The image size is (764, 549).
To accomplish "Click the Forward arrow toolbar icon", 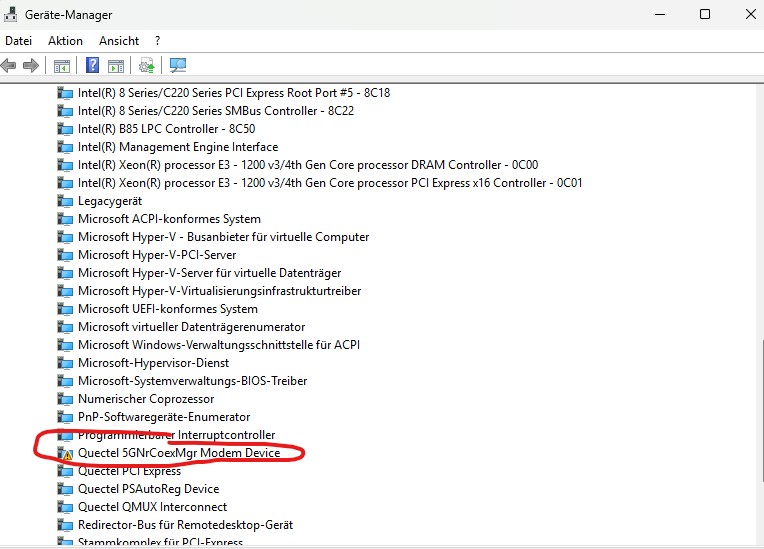I will (31, 65).
